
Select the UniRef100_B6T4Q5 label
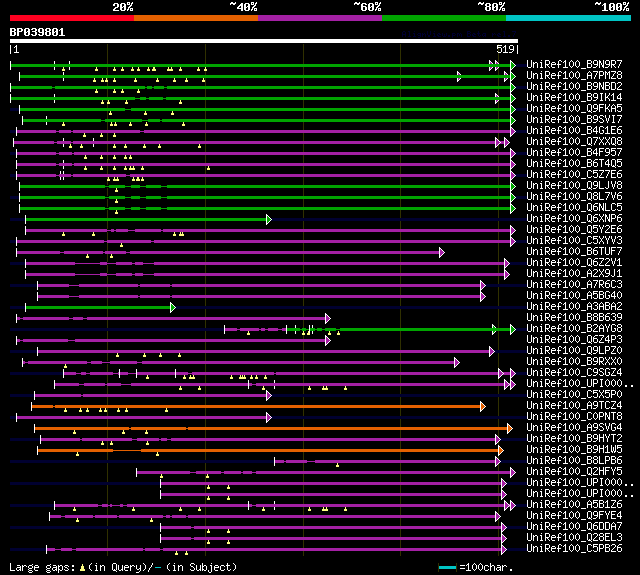(x=574, y=164)
